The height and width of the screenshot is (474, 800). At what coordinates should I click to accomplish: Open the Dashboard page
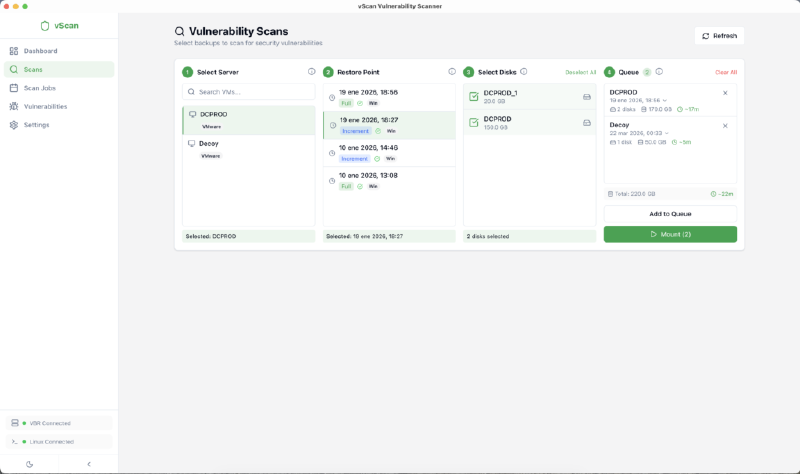pos(59,51)
